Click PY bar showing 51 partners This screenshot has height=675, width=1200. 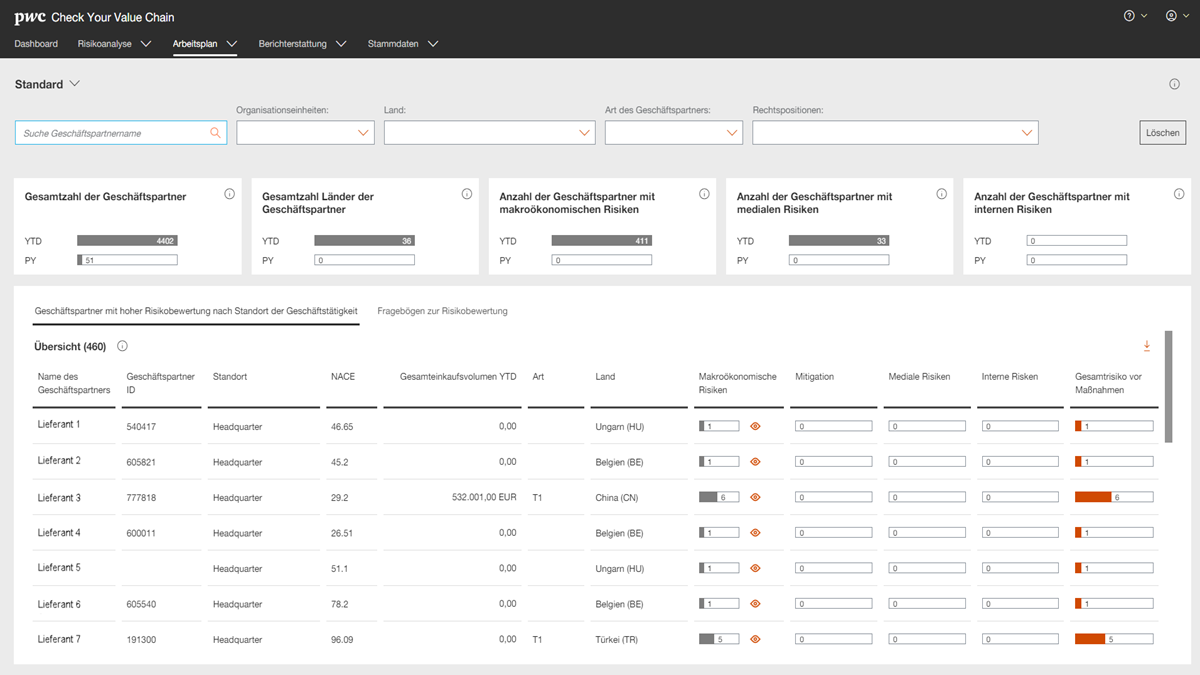pyautogui.click(x=127, y=260)
